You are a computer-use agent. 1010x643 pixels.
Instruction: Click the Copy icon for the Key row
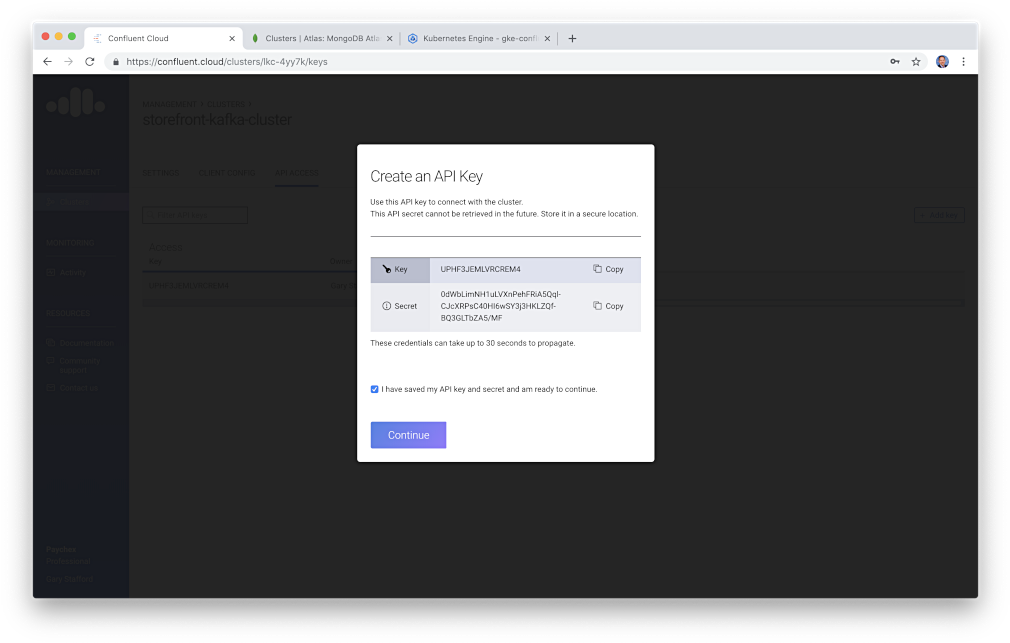pyautogui.click(x=597, y=269)
